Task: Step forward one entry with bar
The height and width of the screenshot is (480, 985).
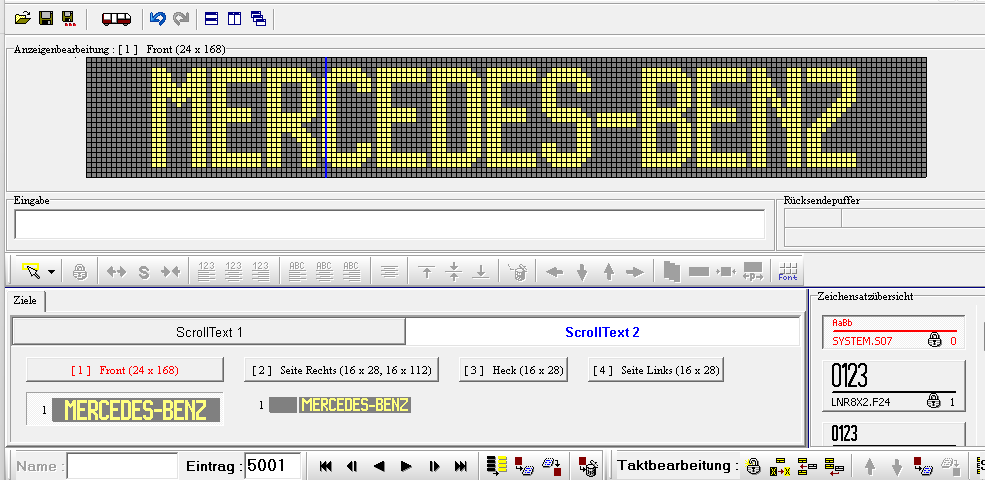Action: click(x=433, y=466)
